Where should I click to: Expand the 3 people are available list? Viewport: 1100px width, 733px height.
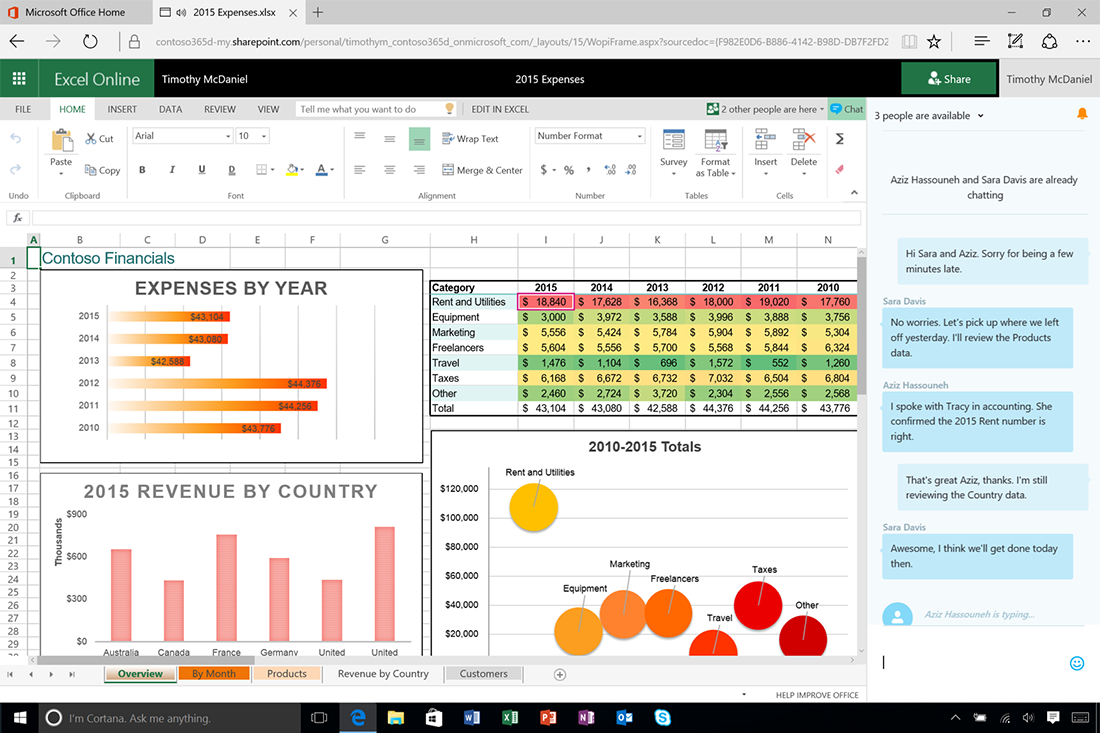[x=929, y=116]
